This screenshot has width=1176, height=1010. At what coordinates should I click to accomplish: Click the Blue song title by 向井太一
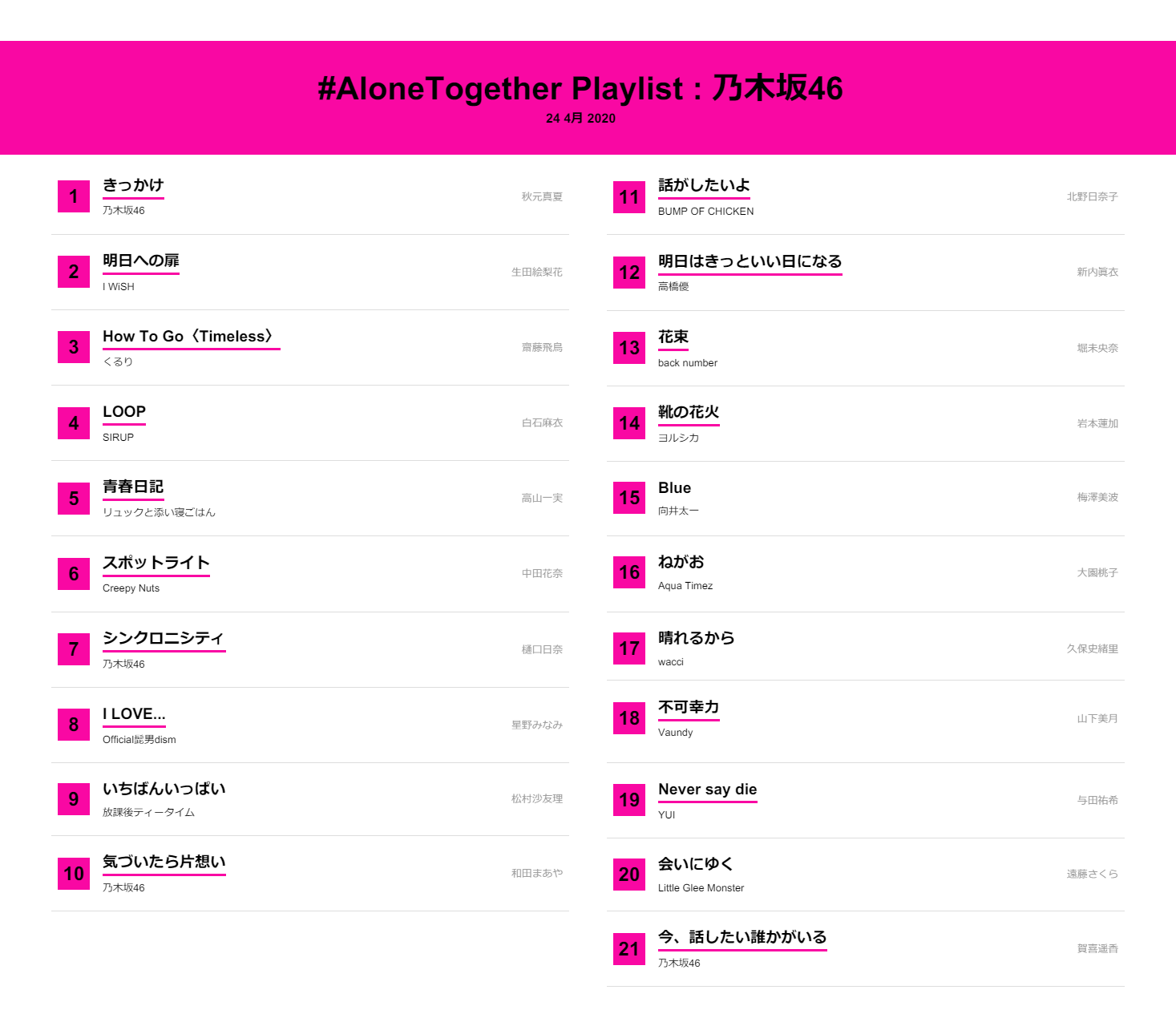pos(674,488)
